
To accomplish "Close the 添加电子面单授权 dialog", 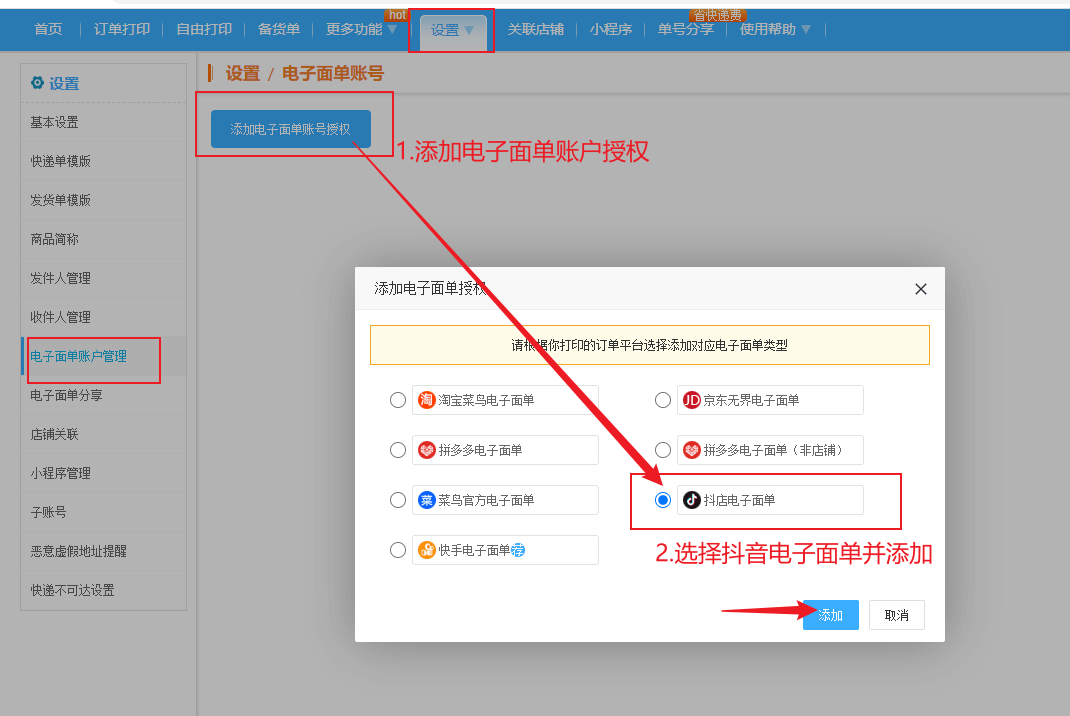I will (921, 289).
